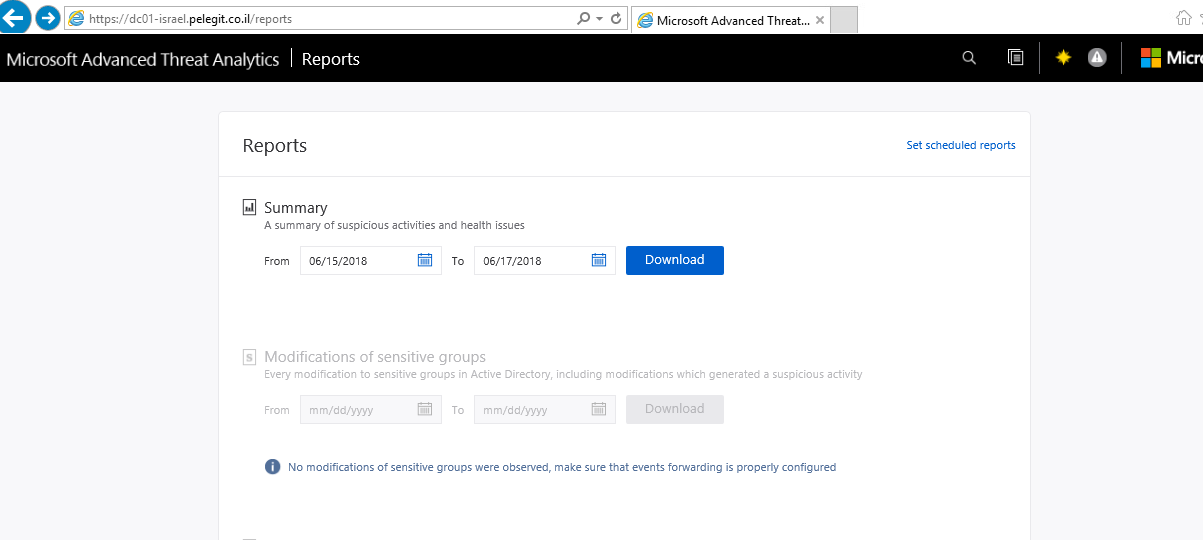This screenshot has width=1203, height=540.
Task: Open calendar picker for Summary To date
Action: point(599,260)
